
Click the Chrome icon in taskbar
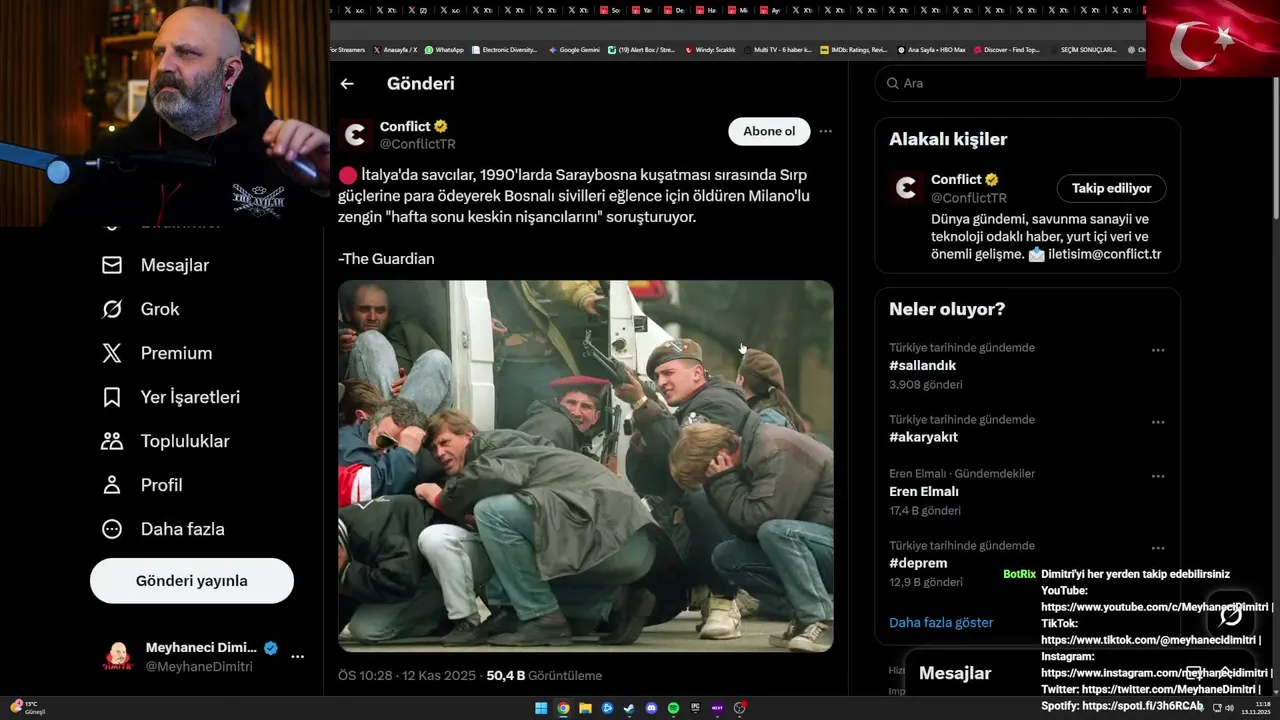[563, 708]
